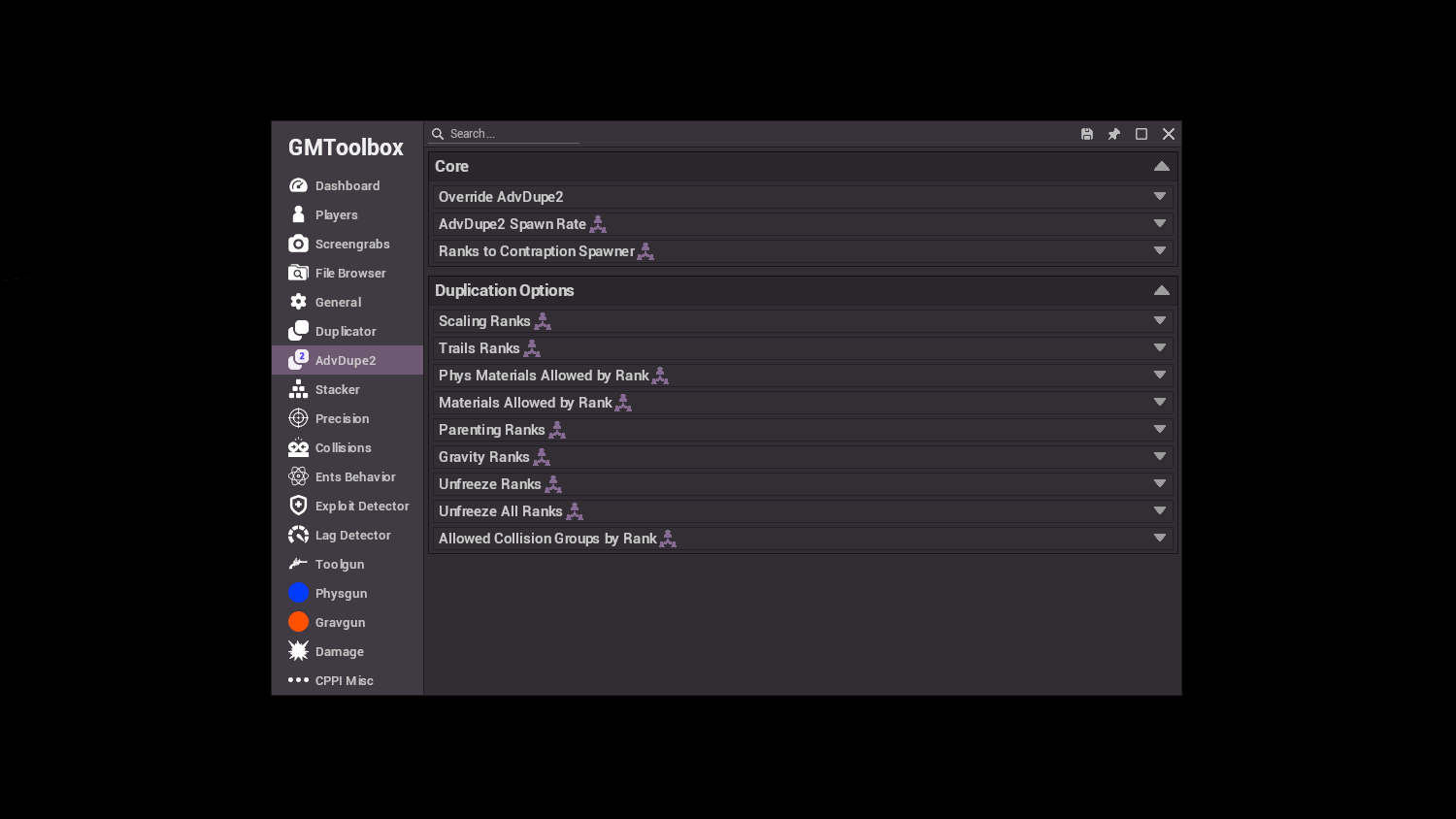The height and width of the screenshot is (819, 1456).
Task: Open the AdvDupe2 sidebar tab
Action: coord(347,360)
